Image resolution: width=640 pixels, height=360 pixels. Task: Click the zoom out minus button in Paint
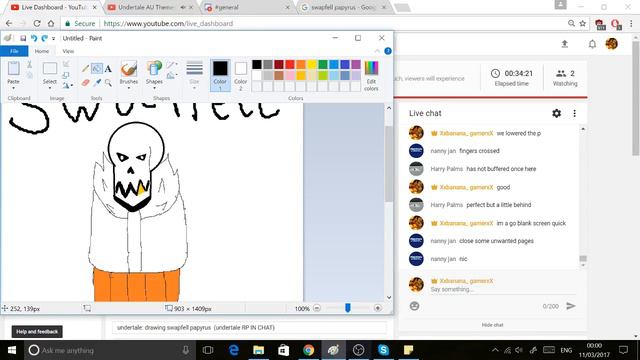[317, 309]
